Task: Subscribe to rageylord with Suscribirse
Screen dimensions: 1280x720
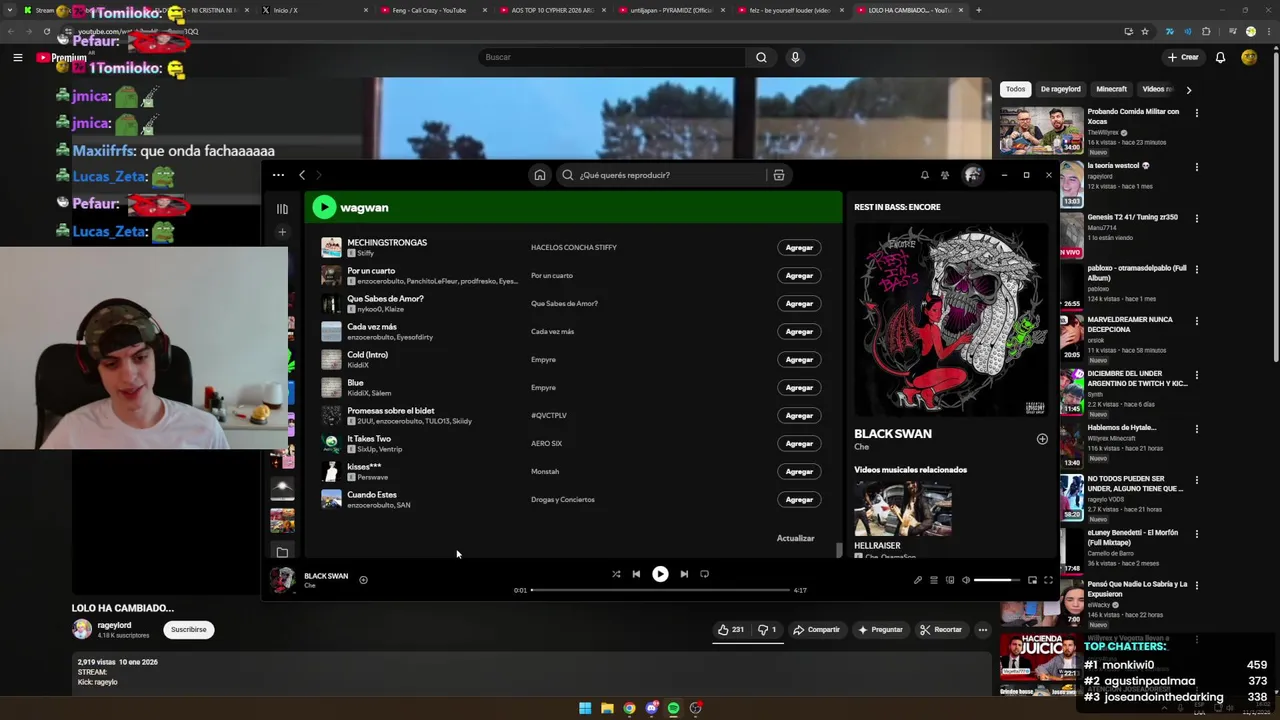Action: pyautogui.click(x=188, y=630)
